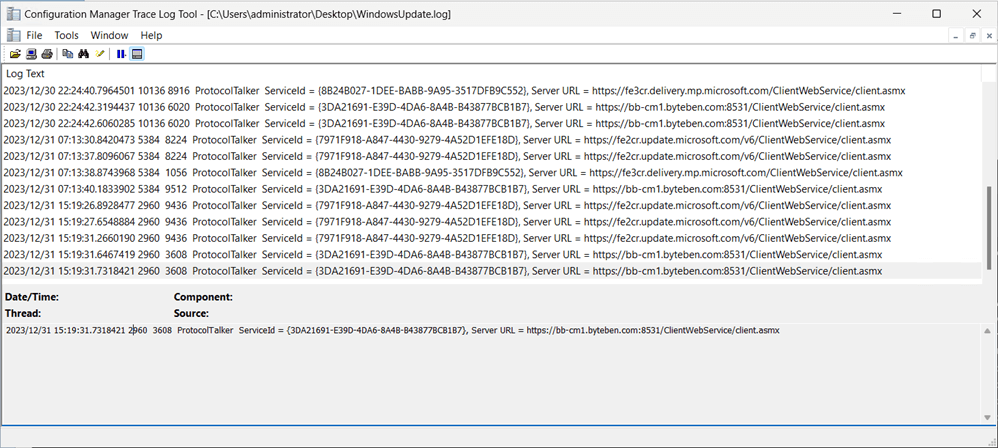Open the Tools menu
Image resolution: width=999 pixels, height=448 pixels.
[66, 36]
